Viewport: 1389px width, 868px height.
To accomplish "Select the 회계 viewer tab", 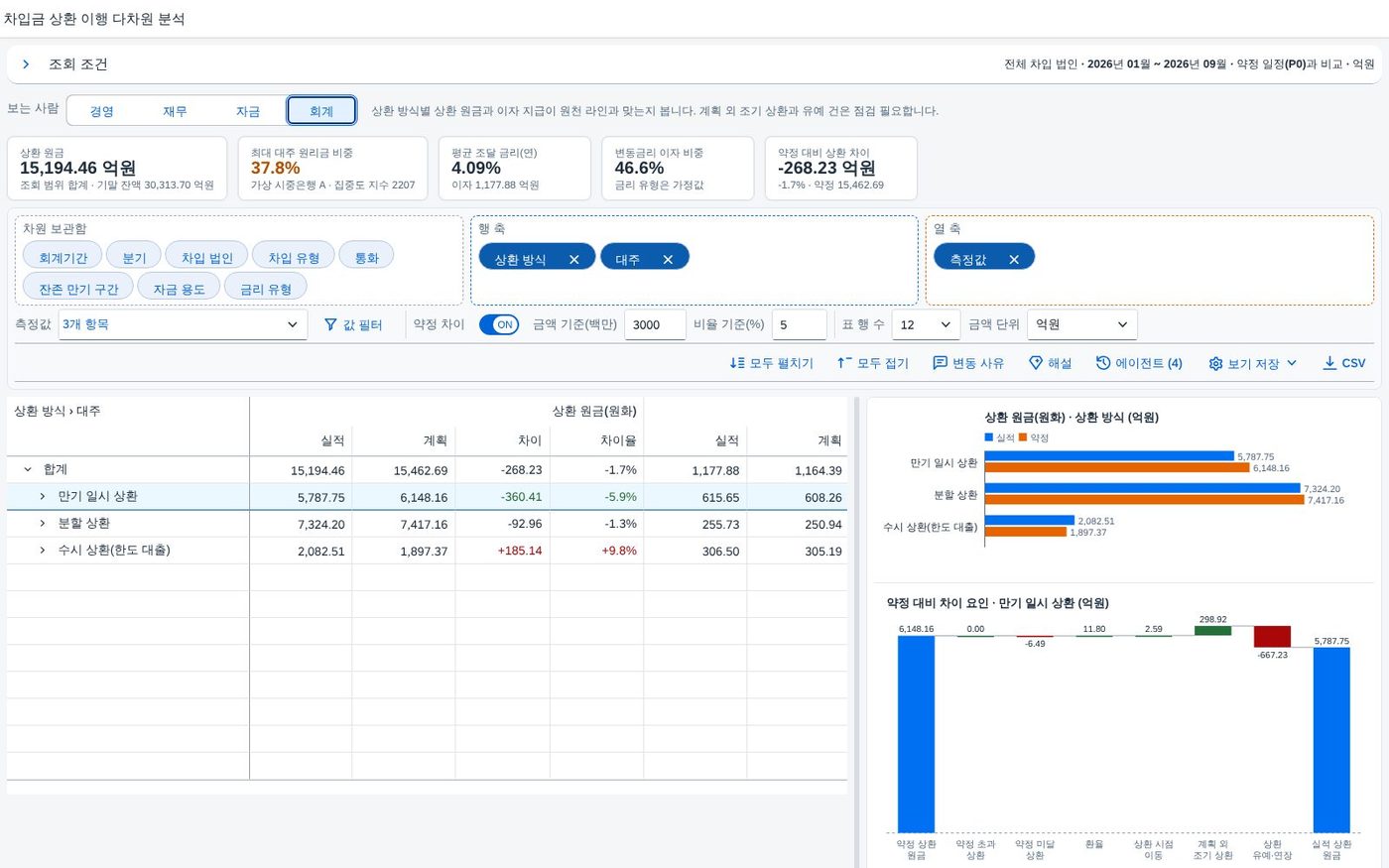I will (321, 111).
